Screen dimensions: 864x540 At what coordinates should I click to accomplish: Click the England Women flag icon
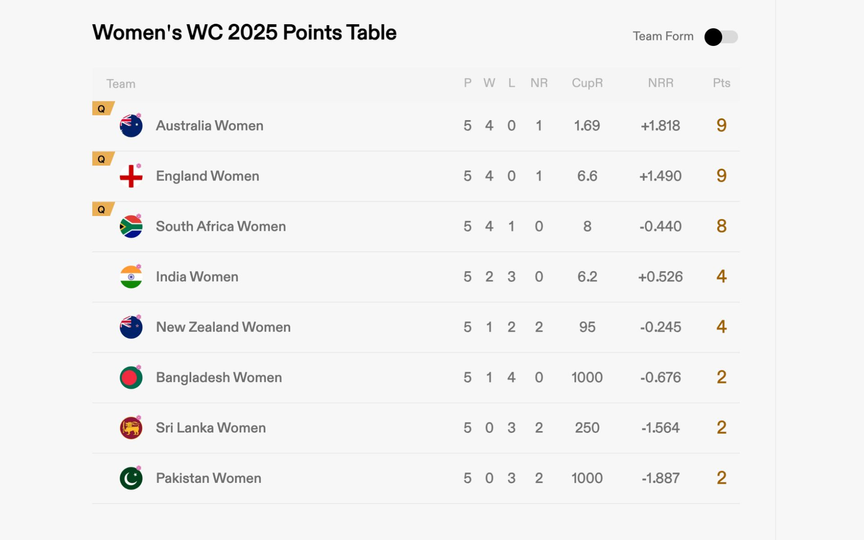pyautogui.click(x=131, y=176)
